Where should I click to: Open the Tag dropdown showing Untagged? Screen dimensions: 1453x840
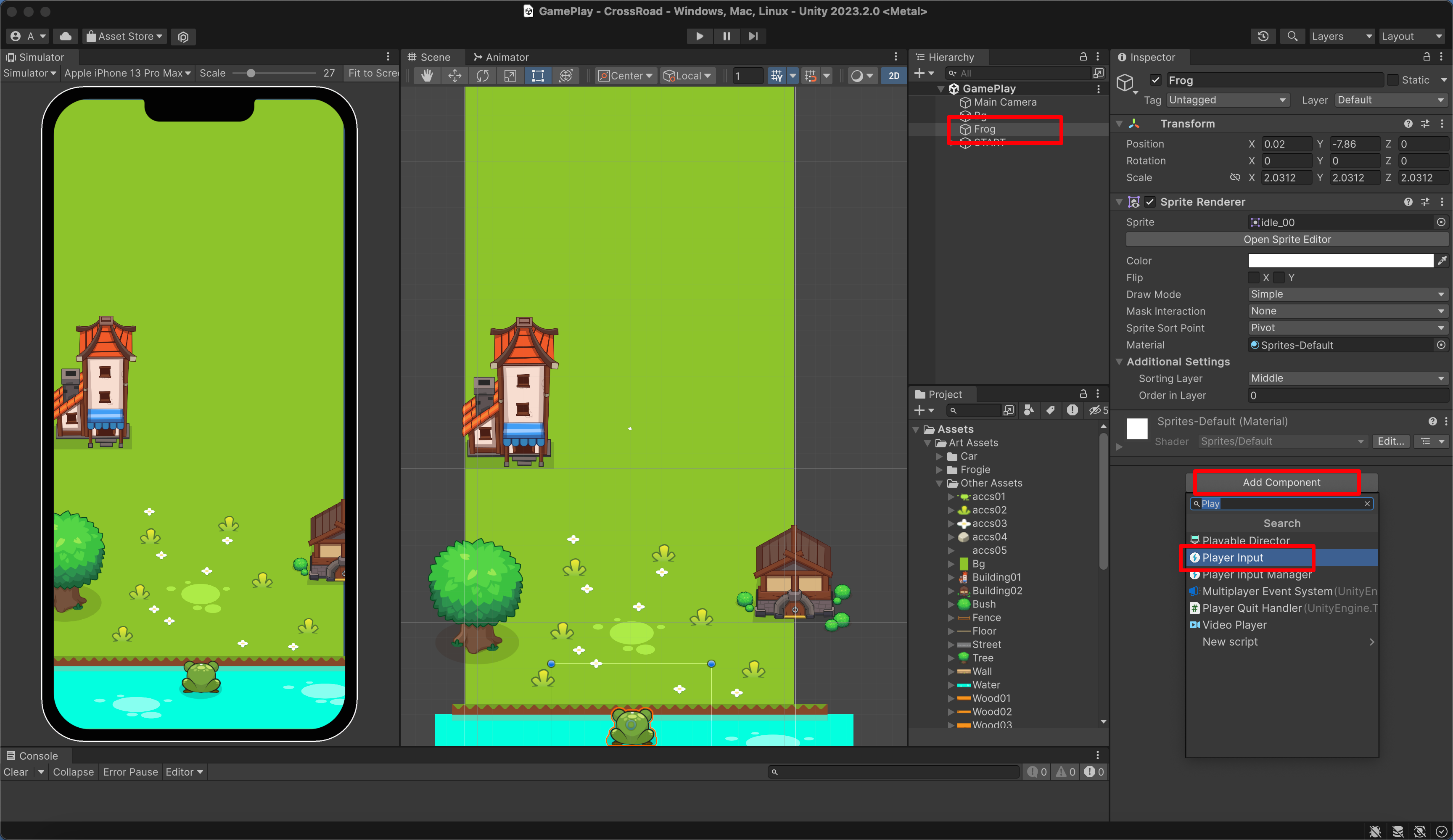click(1228, 100)
